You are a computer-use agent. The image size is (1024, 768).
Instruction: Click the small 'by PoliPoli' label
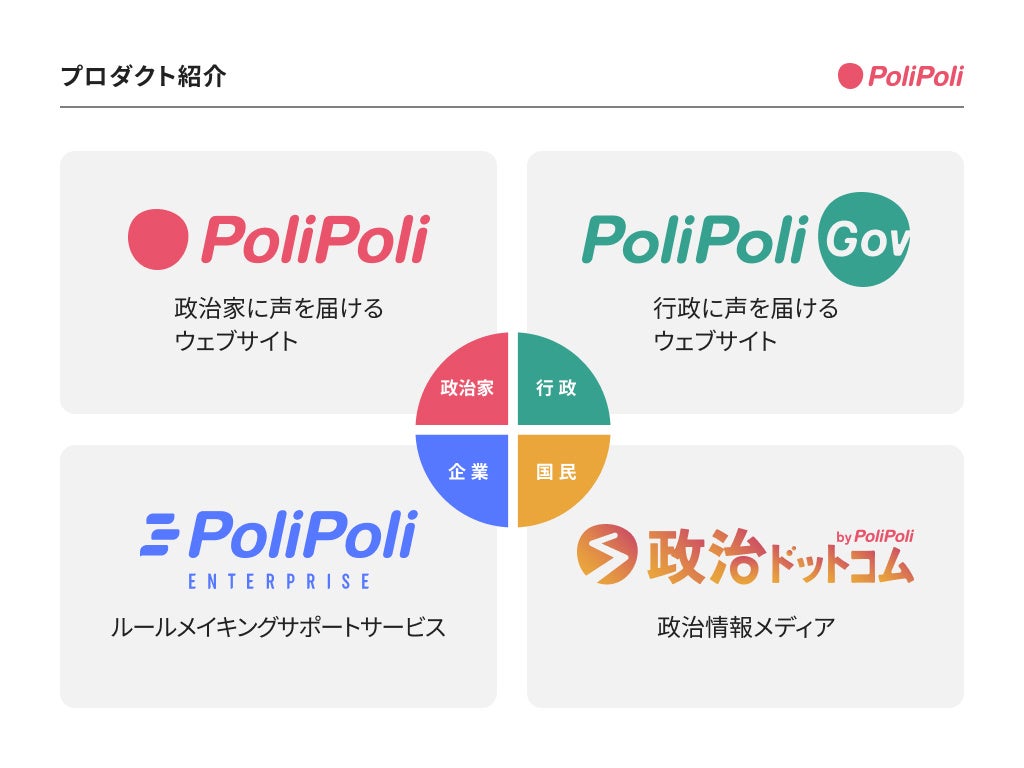click(874, 537)
